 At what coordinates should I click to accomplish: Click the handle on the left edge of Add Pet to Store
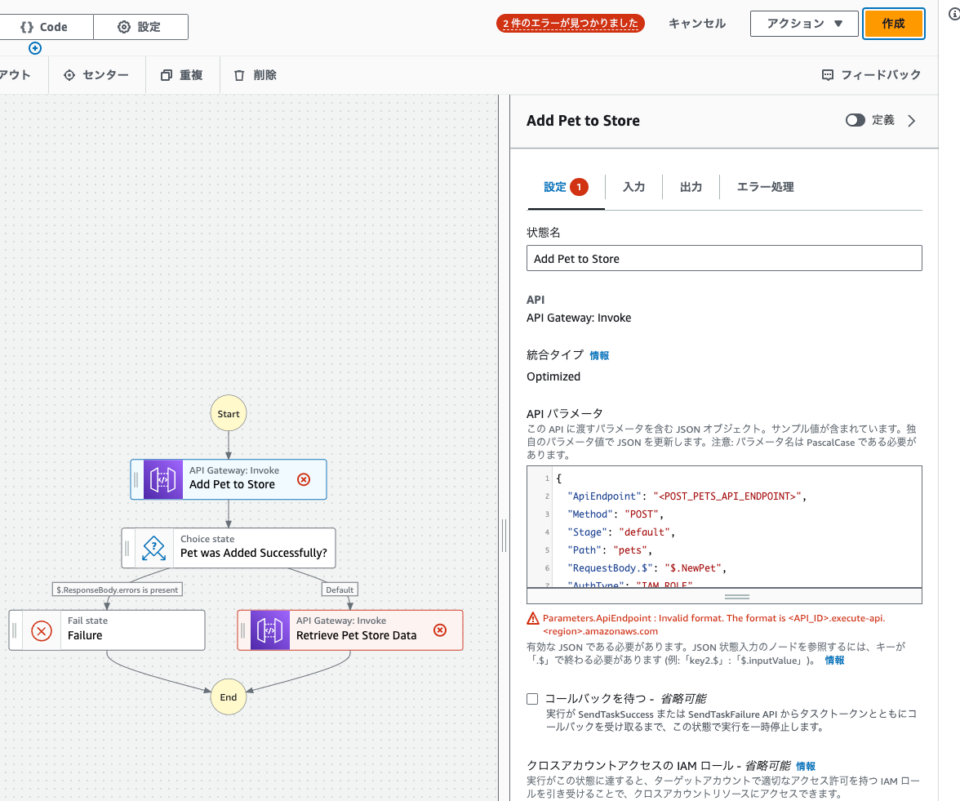(x=136, y=479)
